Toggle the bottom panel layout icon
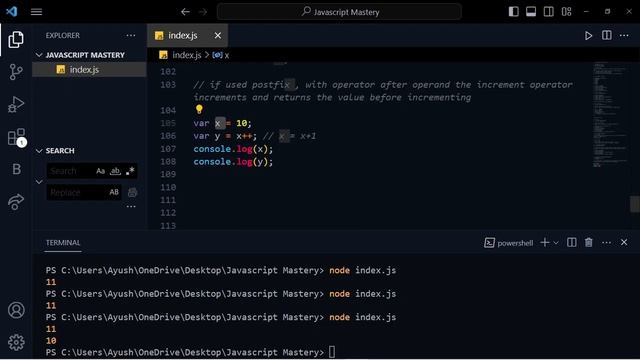 click(531, 12)
